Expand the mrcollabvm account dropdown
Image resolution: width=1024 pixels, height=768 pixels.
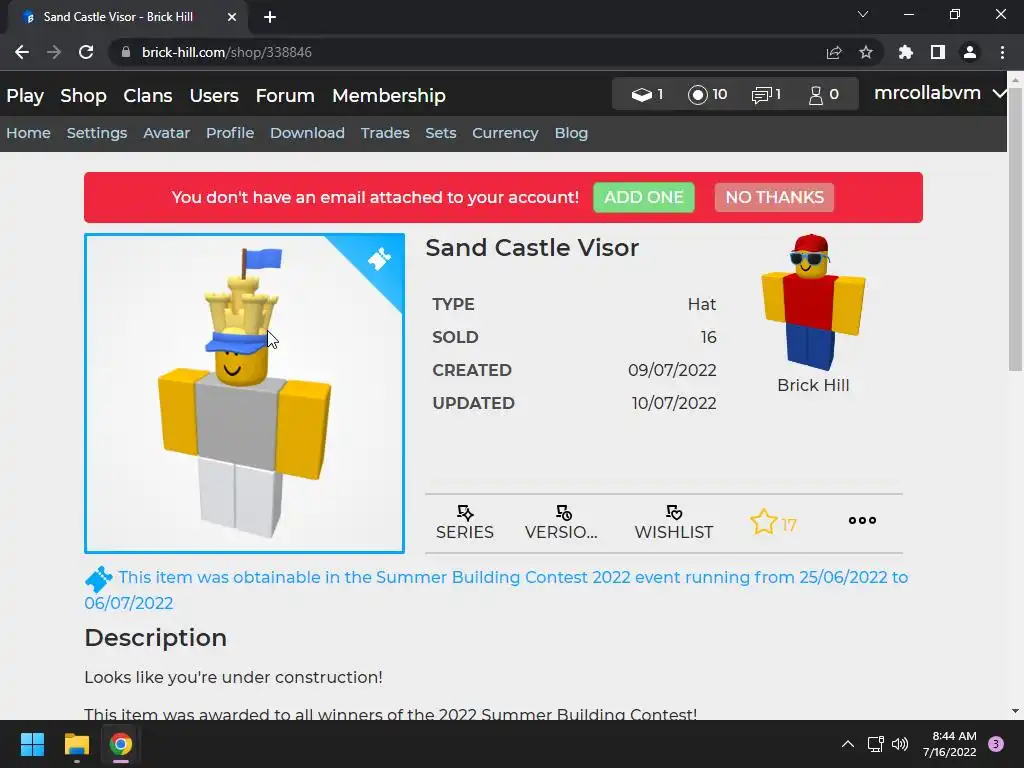[940, 93]
